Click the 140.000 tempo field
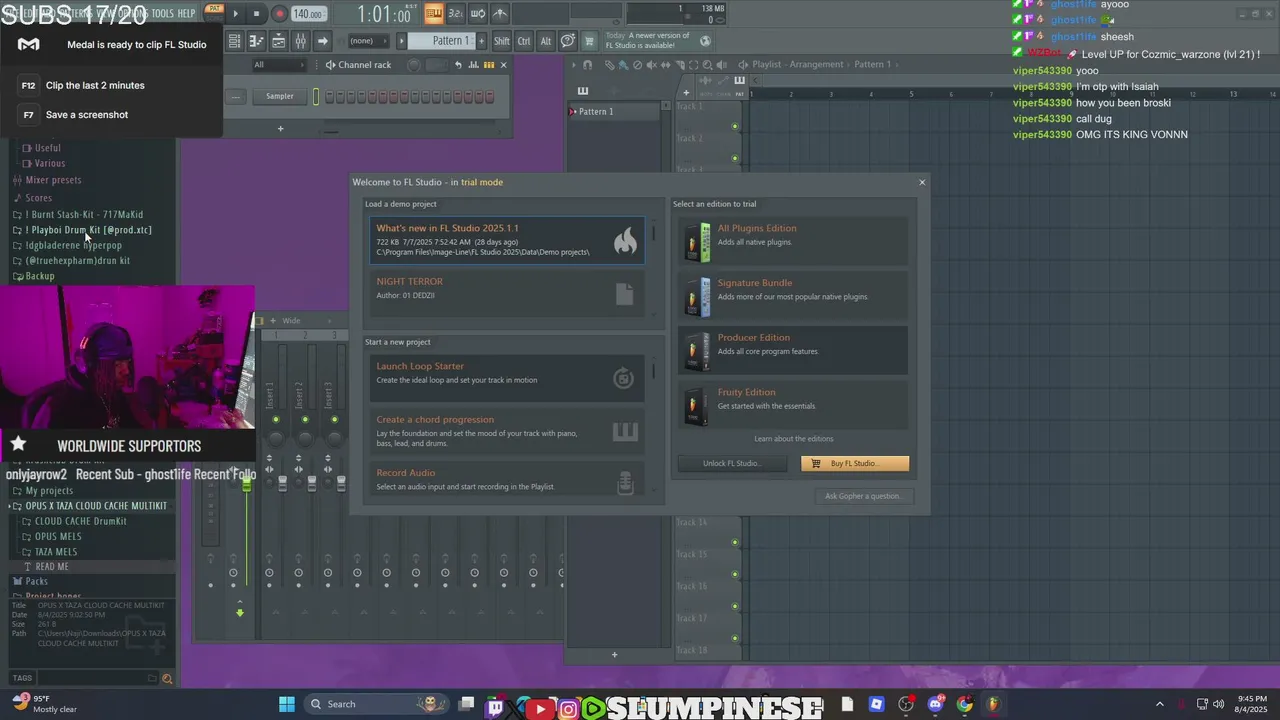This screenshot has width=1280, height=720. pyautogui.click(x=308, y=14)
